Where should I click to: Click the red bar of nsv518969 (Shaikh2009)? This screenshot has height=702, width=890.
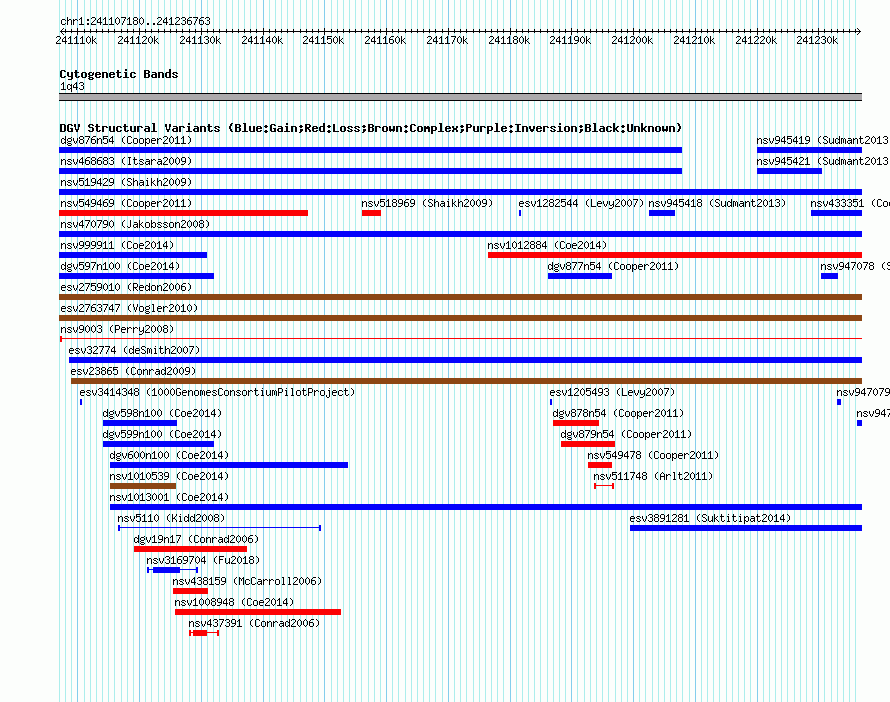pyautogui.click(x=371, y=213)
